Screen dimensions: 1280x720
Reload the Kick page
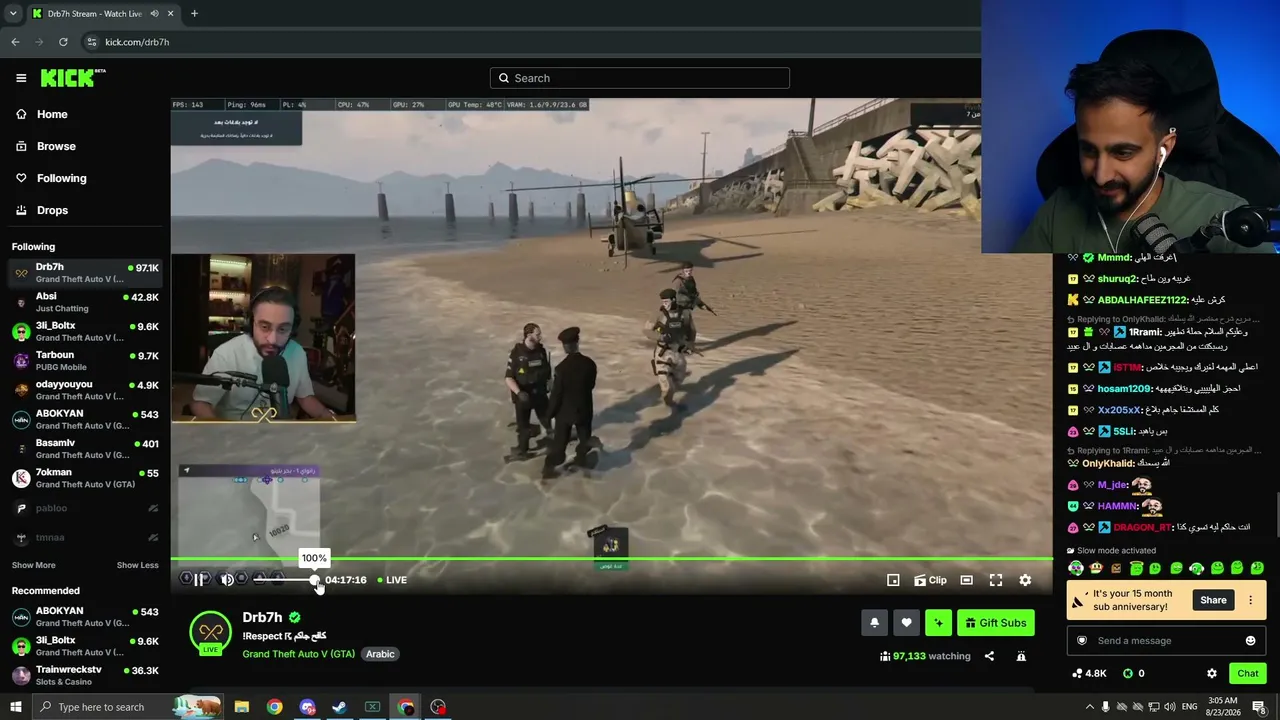(63, 42)
